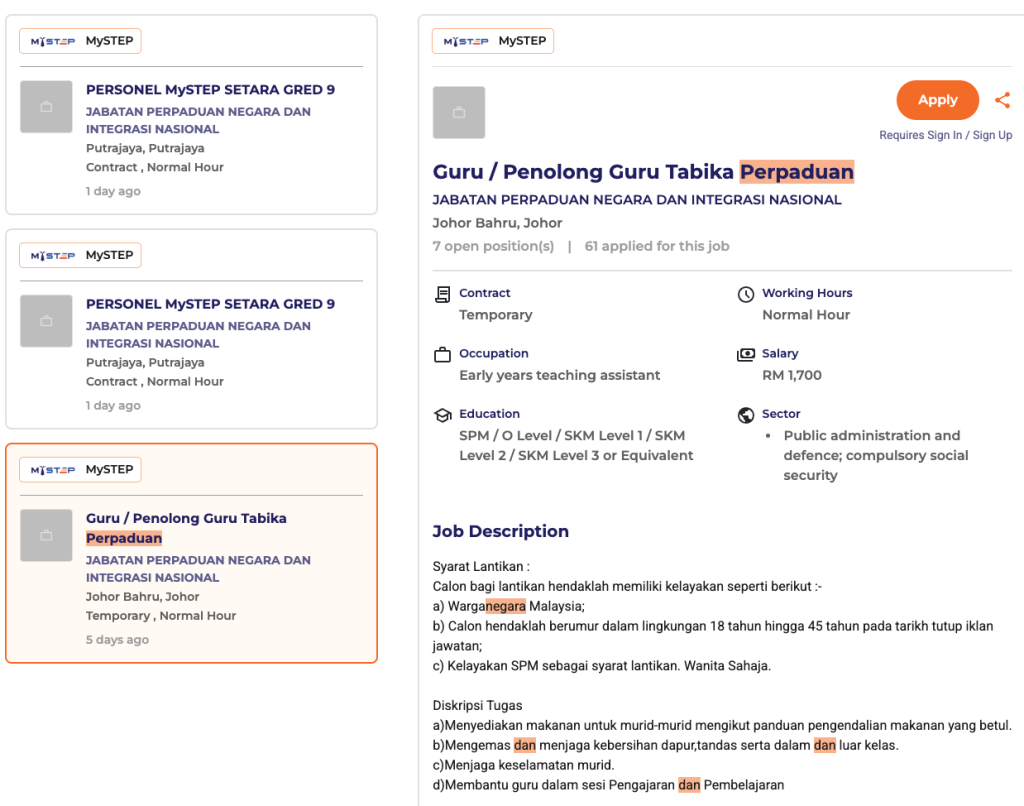Click the MySTEP badge on the highlighted Johor Bahru card
1024x806 pixels.
click(x=81, y=470)
